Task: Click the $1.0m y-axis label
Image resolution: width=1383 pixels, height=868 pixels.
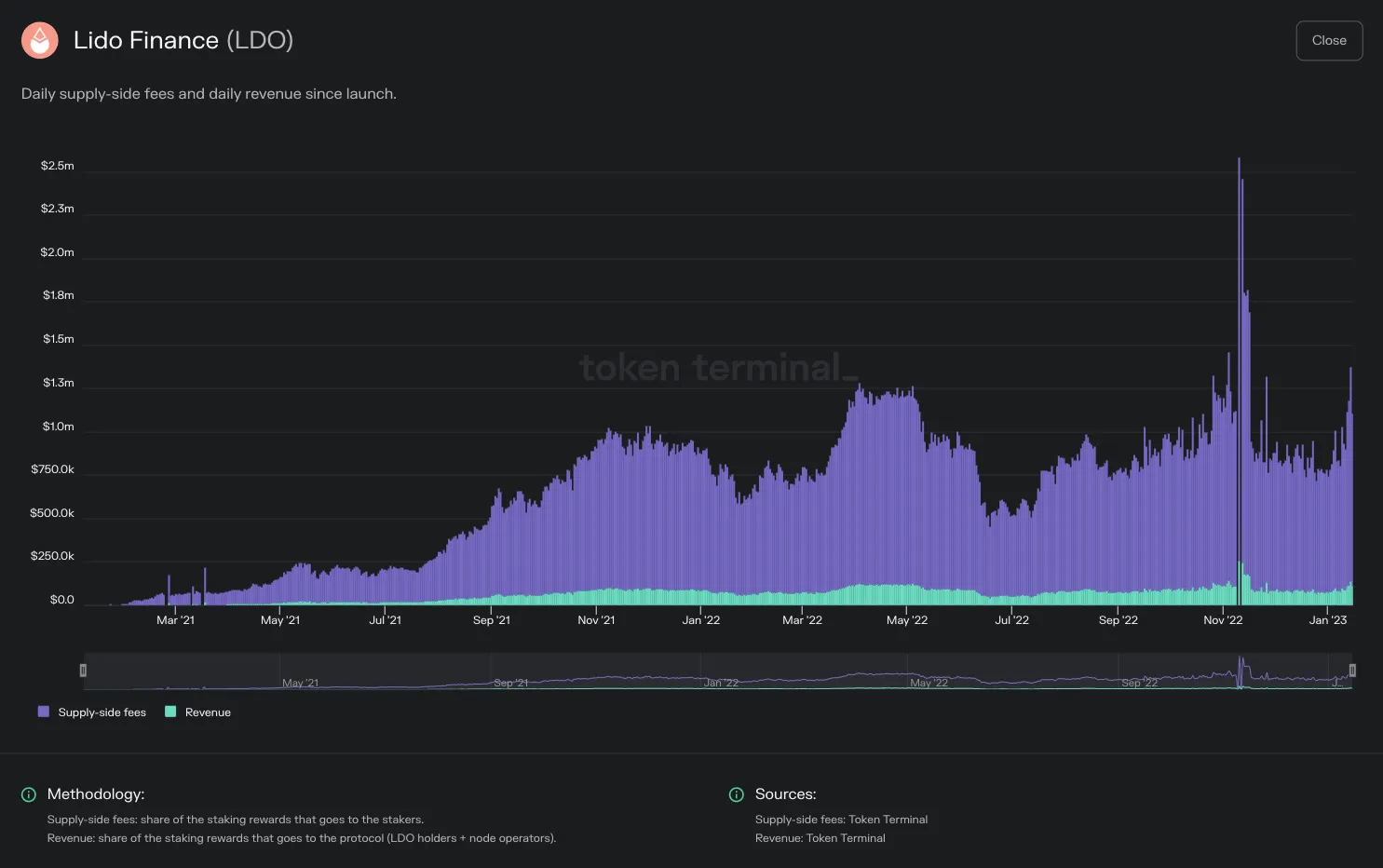Action: pyautogui.click(x=58, y=427)
